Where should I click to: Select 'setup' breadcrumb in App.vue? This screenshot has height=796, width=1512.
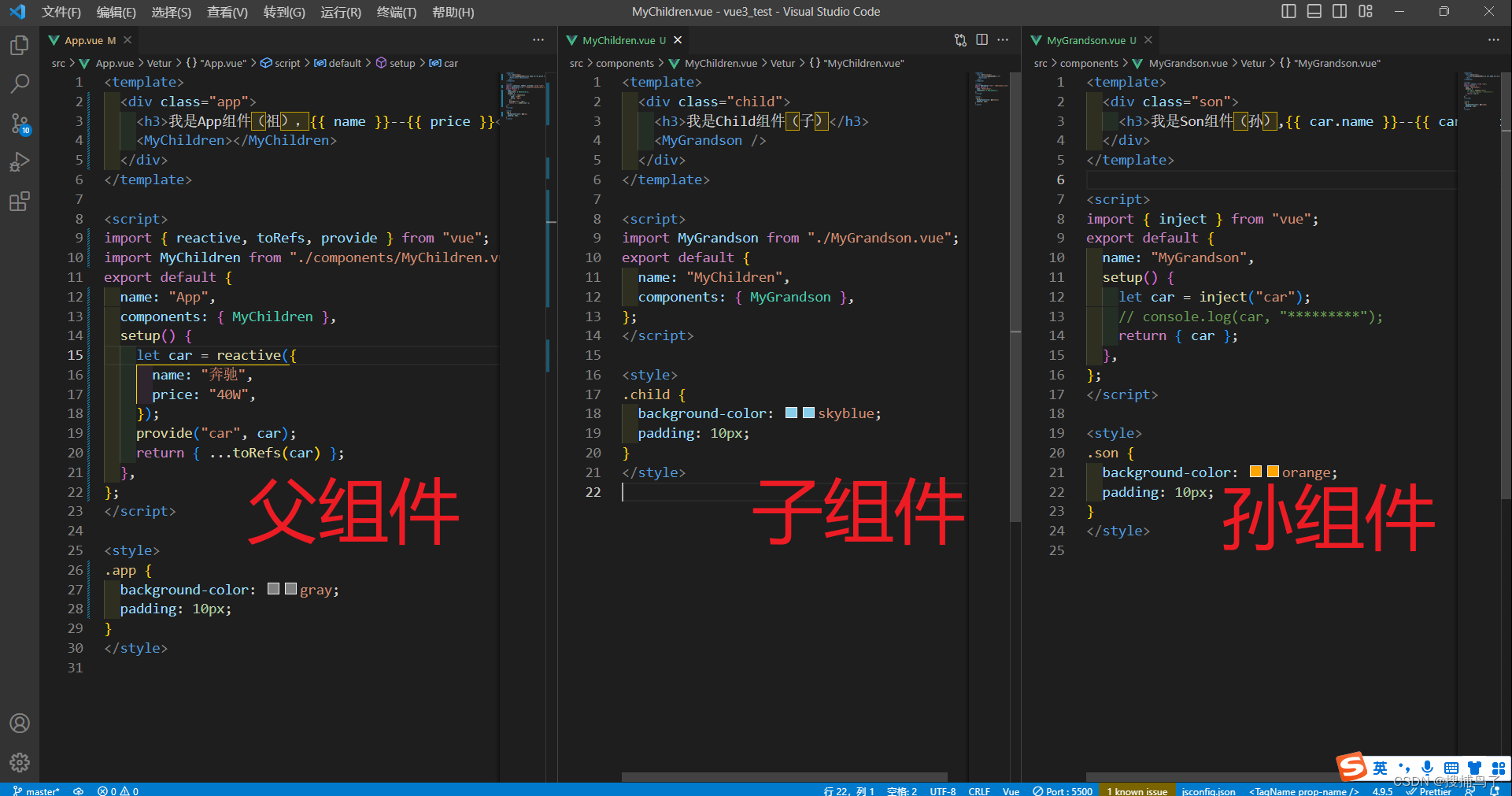click(x=395, y=63)
